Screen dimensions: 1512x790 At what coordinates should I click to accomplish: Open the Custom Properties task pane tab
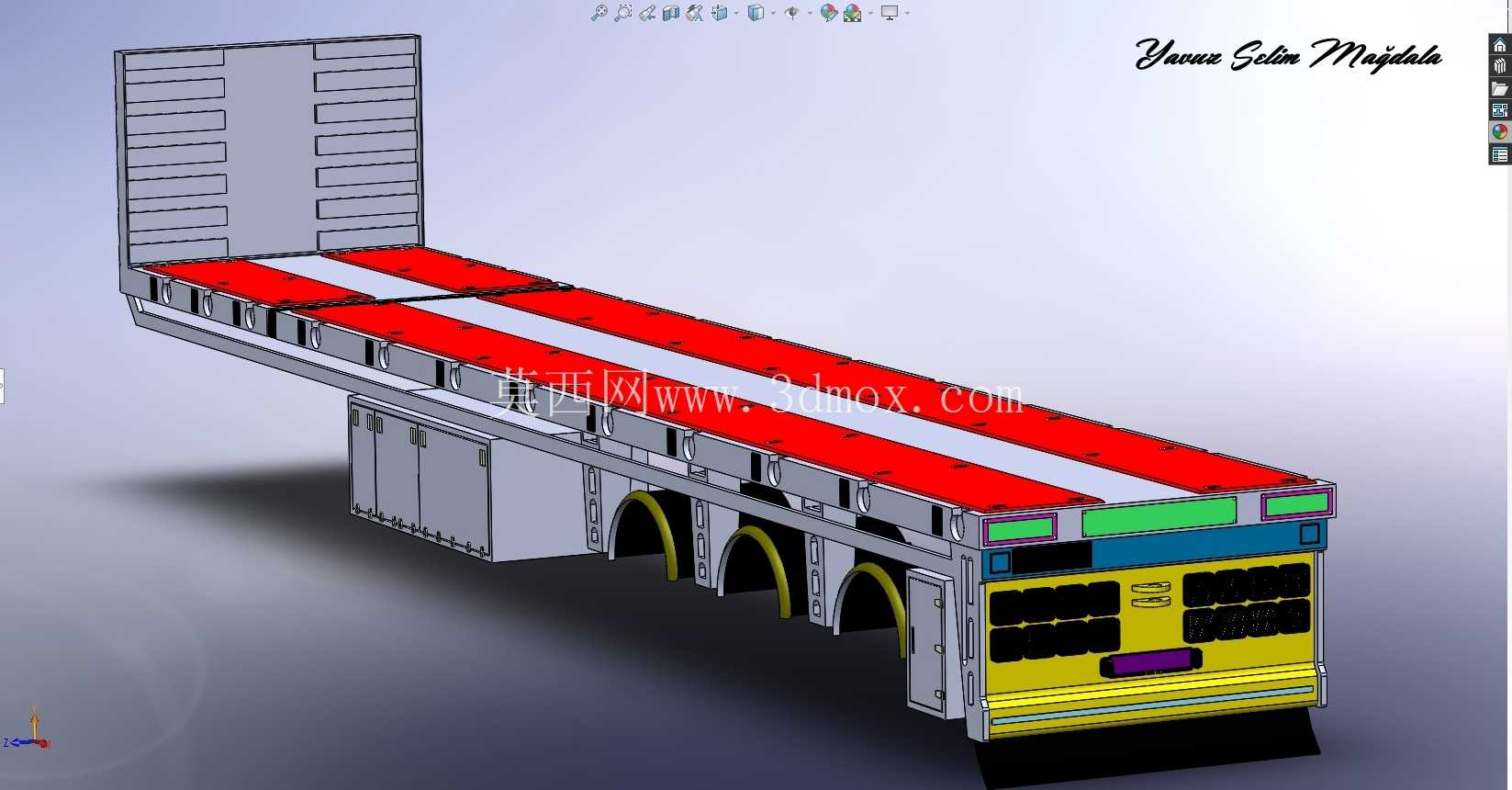pyautogui.click(x=1500, y=154)
